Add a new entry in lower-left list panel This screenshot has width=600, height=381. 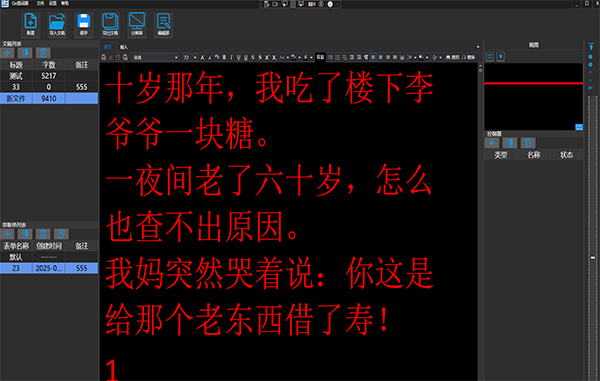(x=7, y=234)
